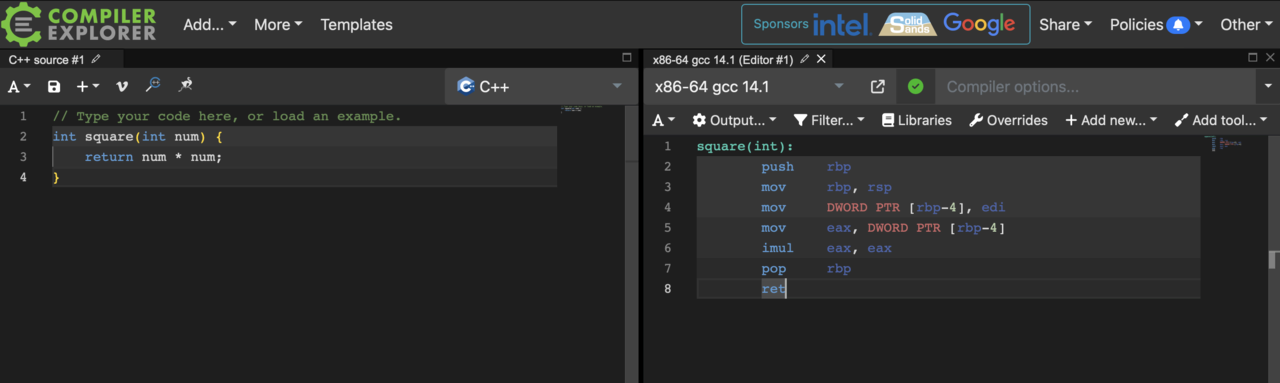Close the x86-64 gcc 14.1 tab
The image size is (1280, 383).
coord(821,59)
